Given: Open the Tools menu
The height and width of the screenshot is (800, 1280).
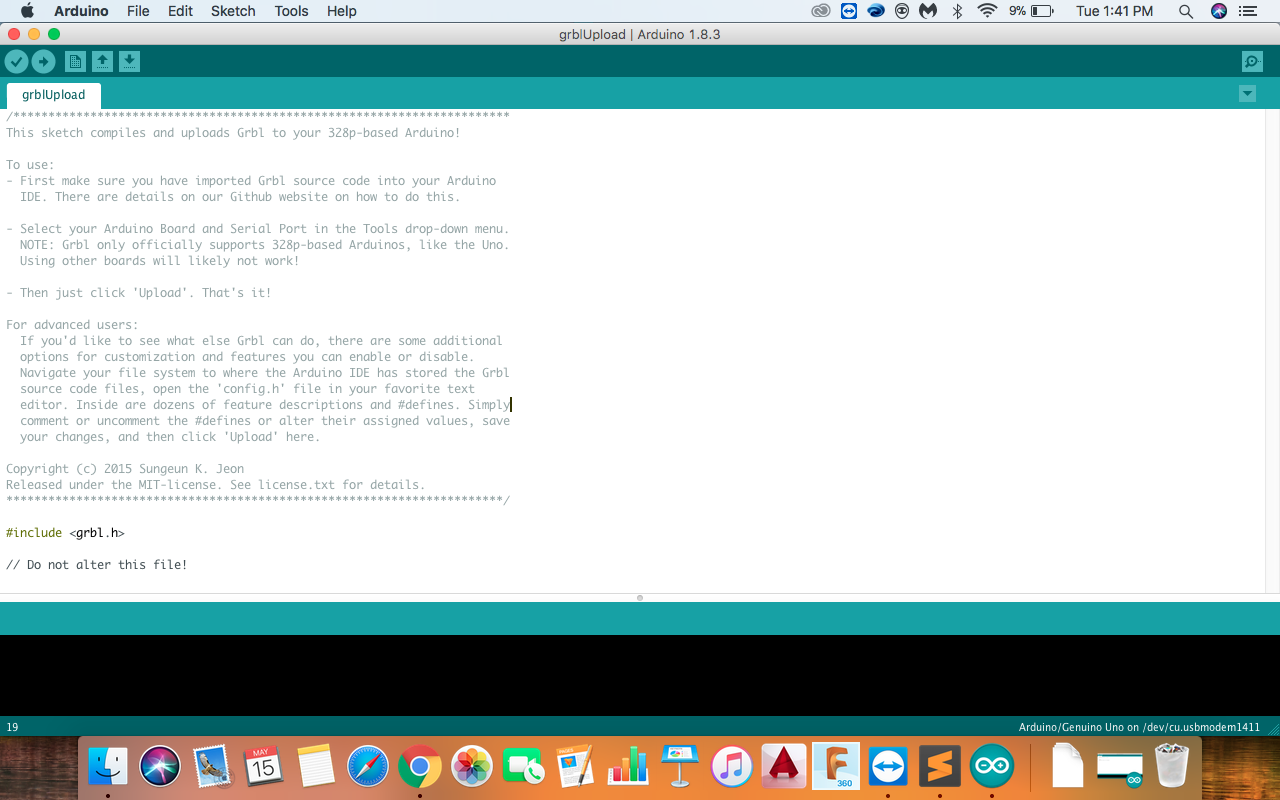Looking at the screenshot, I should pyautogui.click(x=291, y=11).
